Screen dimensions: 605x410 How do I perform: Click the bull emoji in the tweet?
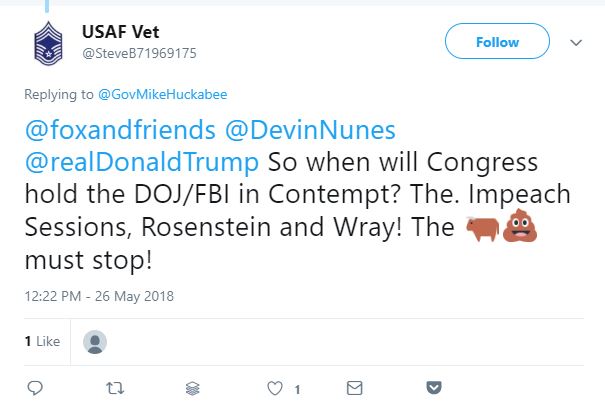pyautogui.click(x=482, y=228)
